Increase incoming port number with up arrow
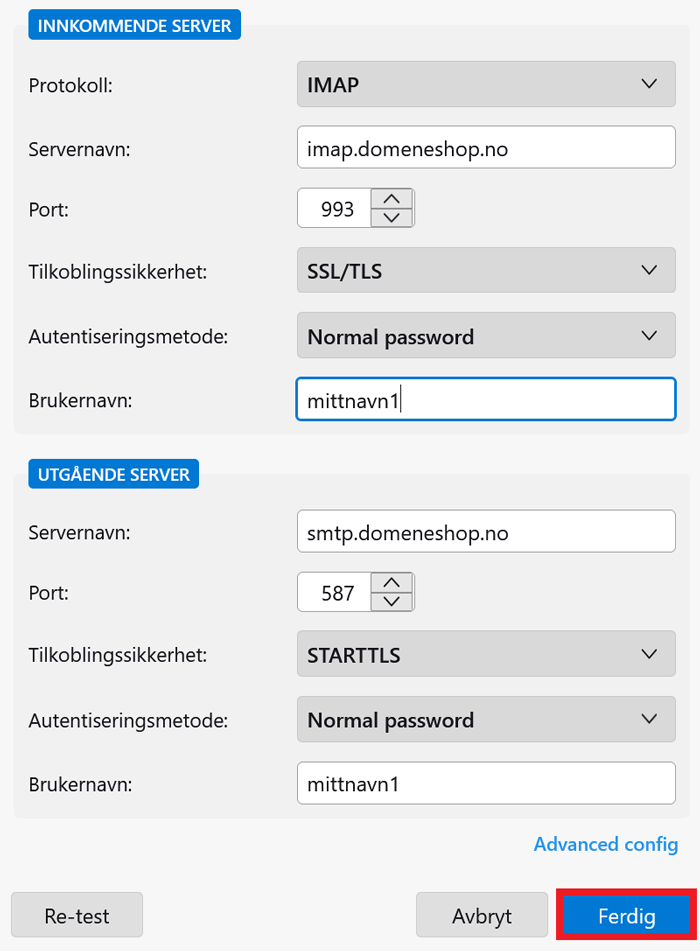Screen dimensions: 700x951 pyautogui.click(x=392, y=199)
